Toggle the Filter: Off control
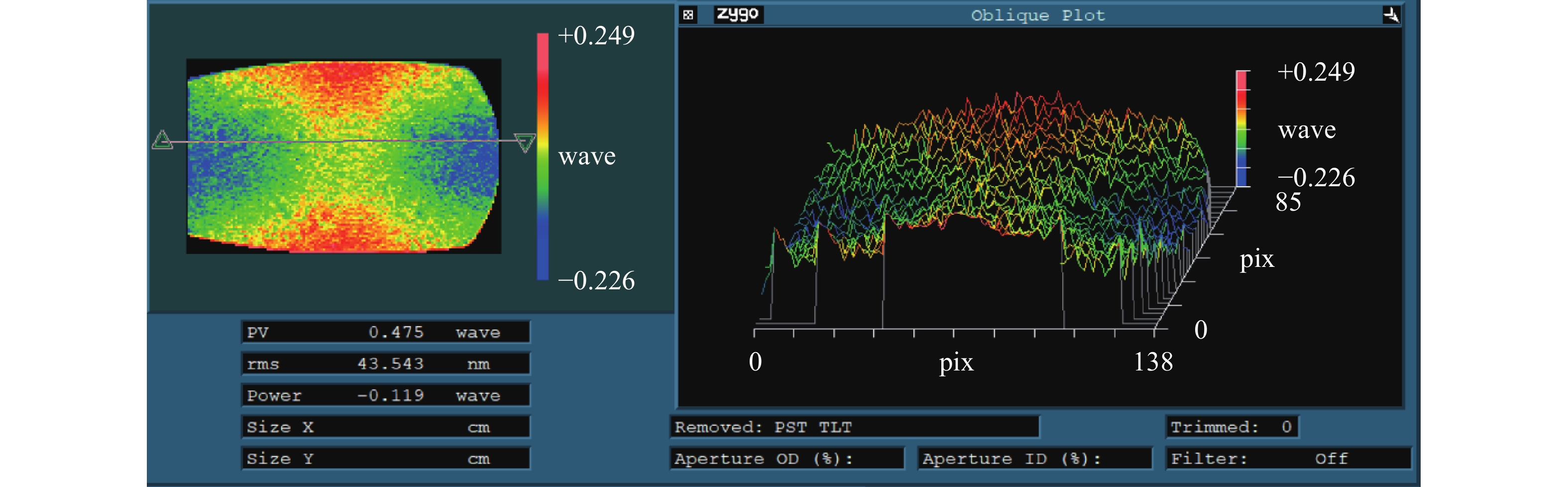The height and width of the screenshot is (487, 1568). click(x=1288, y=459)
